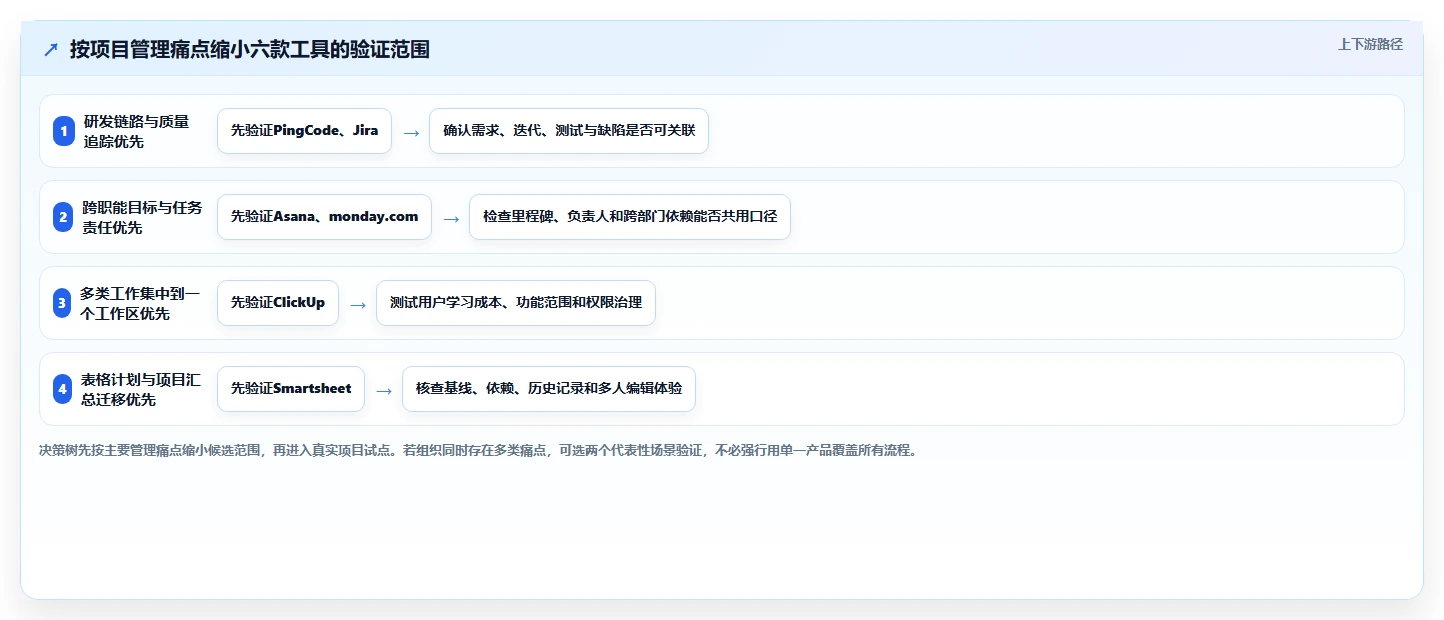Click the text 研发链路与质量追踪优先
Viewport: 1444px width, 620px height.
136,131
